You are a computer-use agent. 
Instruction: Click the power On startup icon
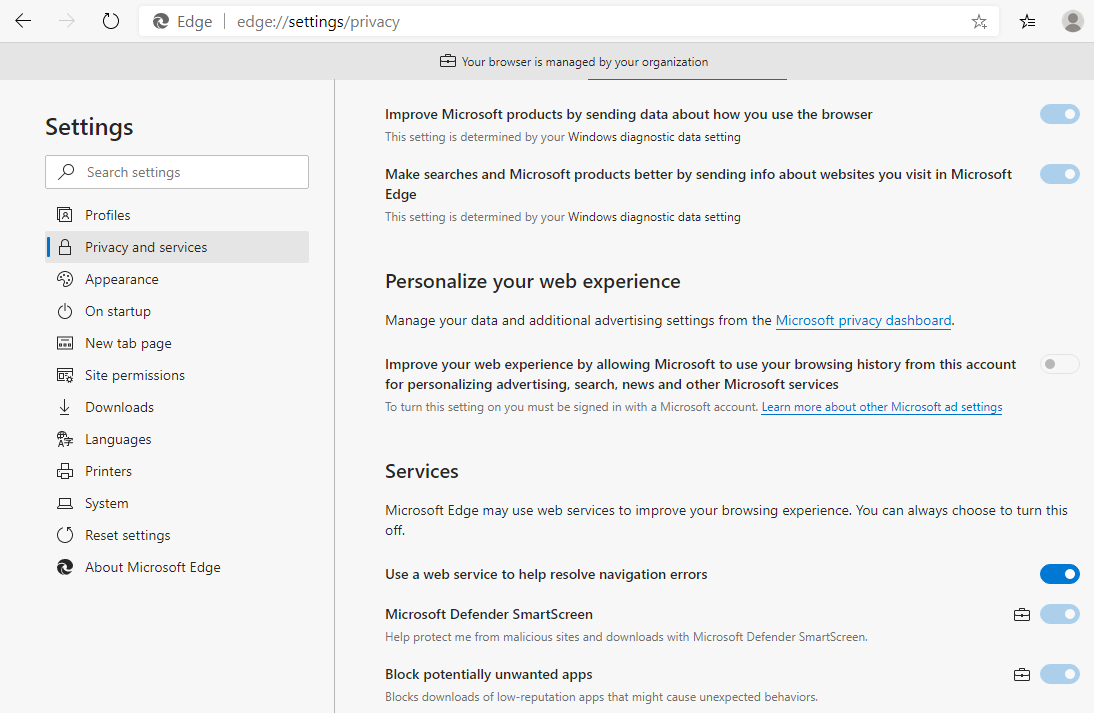click(65, 311)
